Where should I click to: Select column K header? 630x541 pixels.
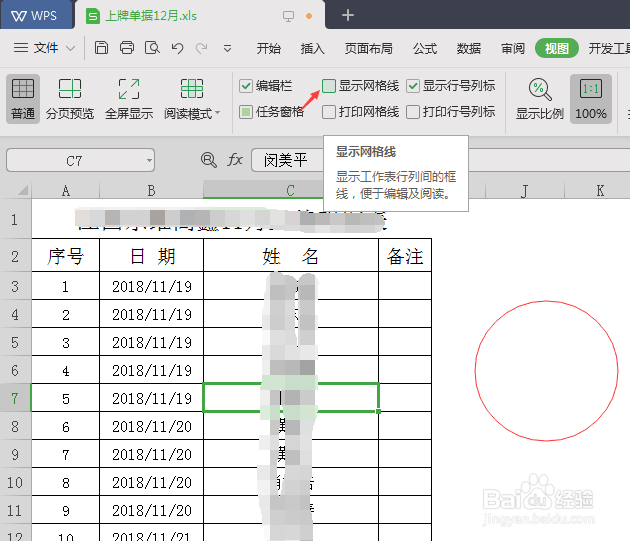click(x=598, y=190)
